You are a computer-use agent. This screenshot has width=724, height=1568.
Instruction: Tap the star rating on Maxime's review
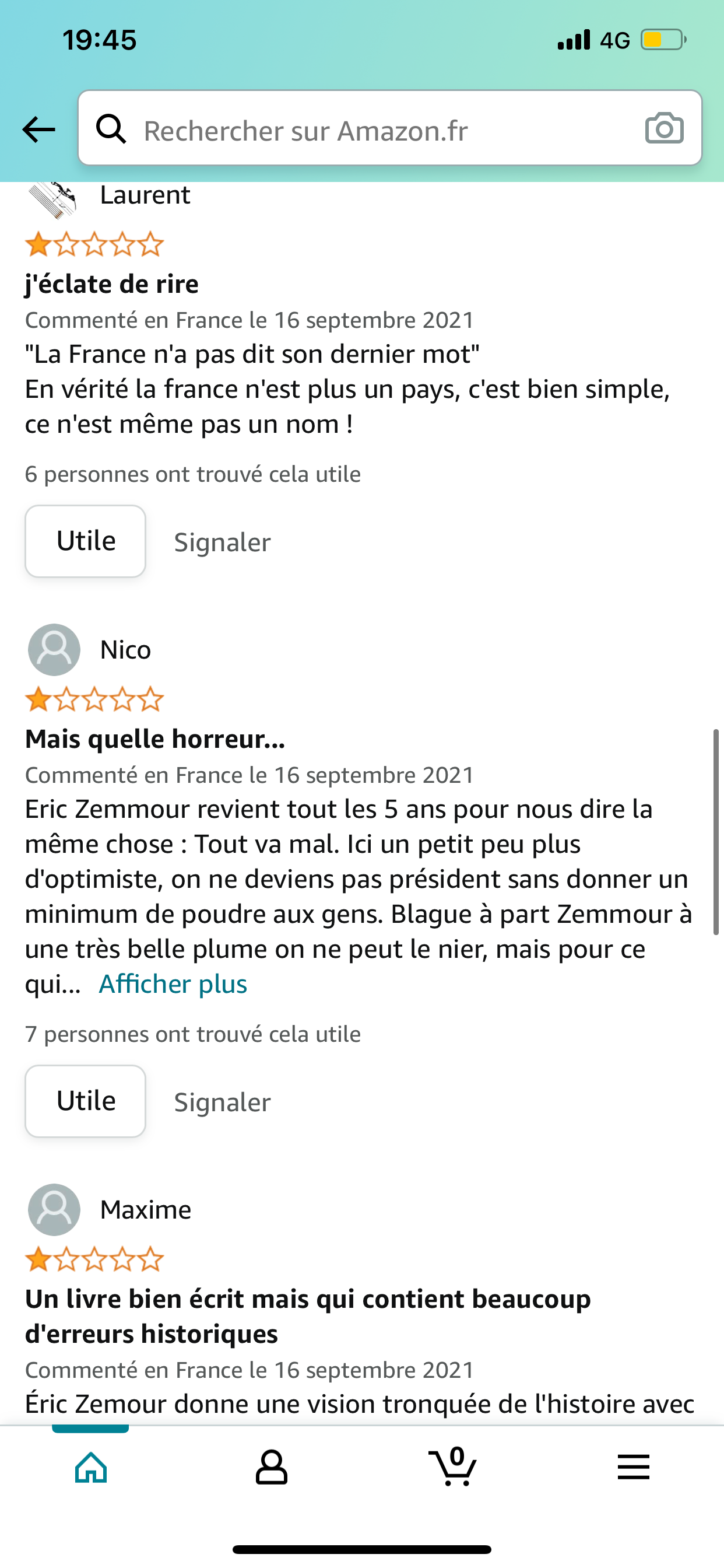pyautogui.click(x=94, y=1260)
